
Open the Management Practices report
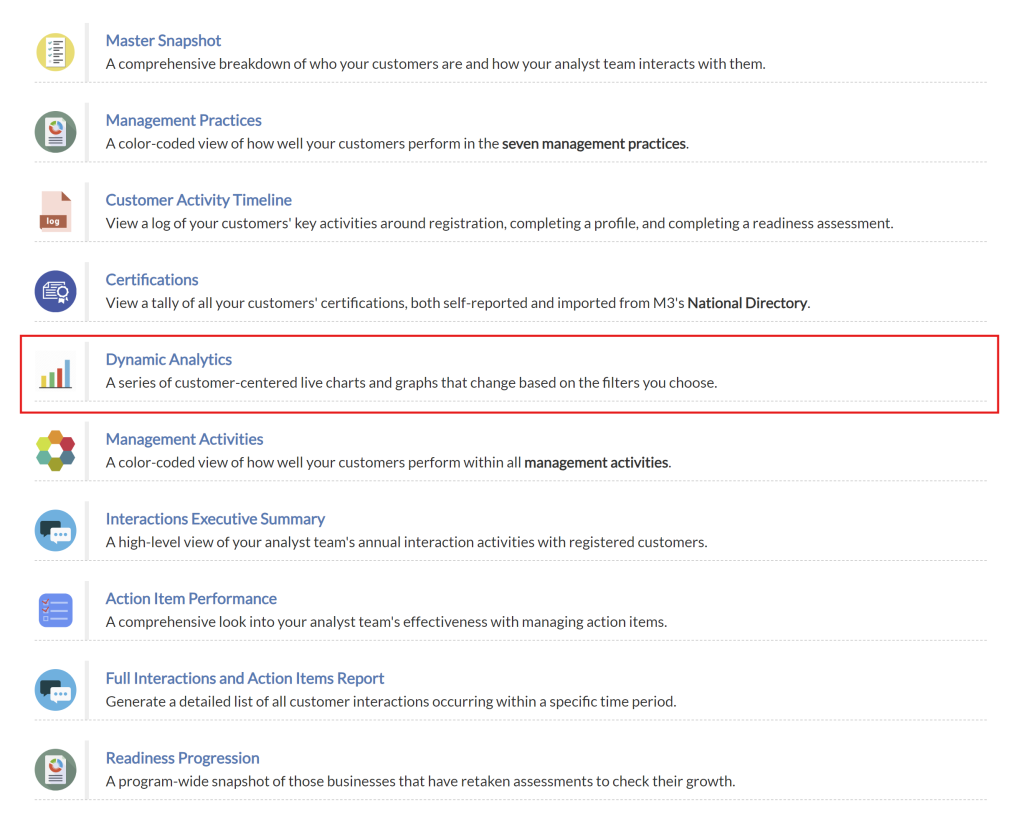pyautogui.click(x=183, y=121)
